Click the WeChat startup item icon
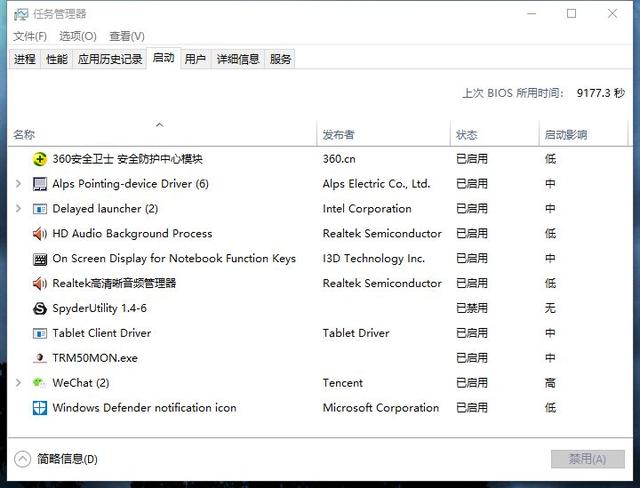The height and width of the screenshot is (488, 640). coord(39,383)
